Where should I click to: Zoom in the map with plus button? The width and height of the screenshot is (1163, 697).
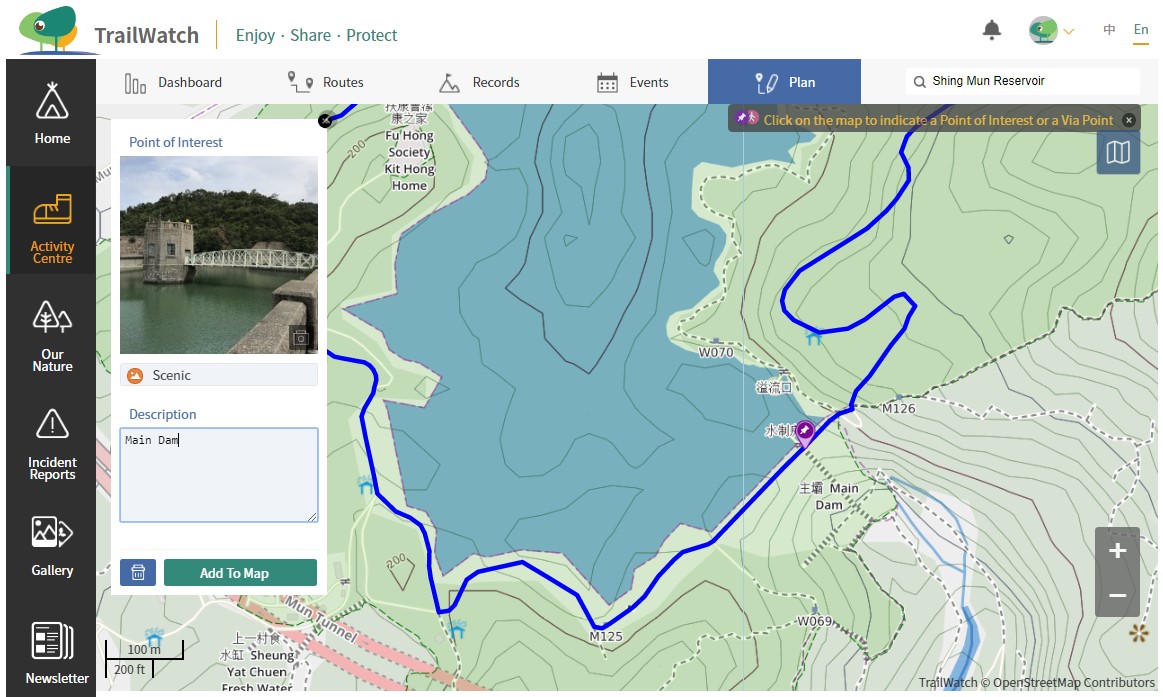point(1117,551)
